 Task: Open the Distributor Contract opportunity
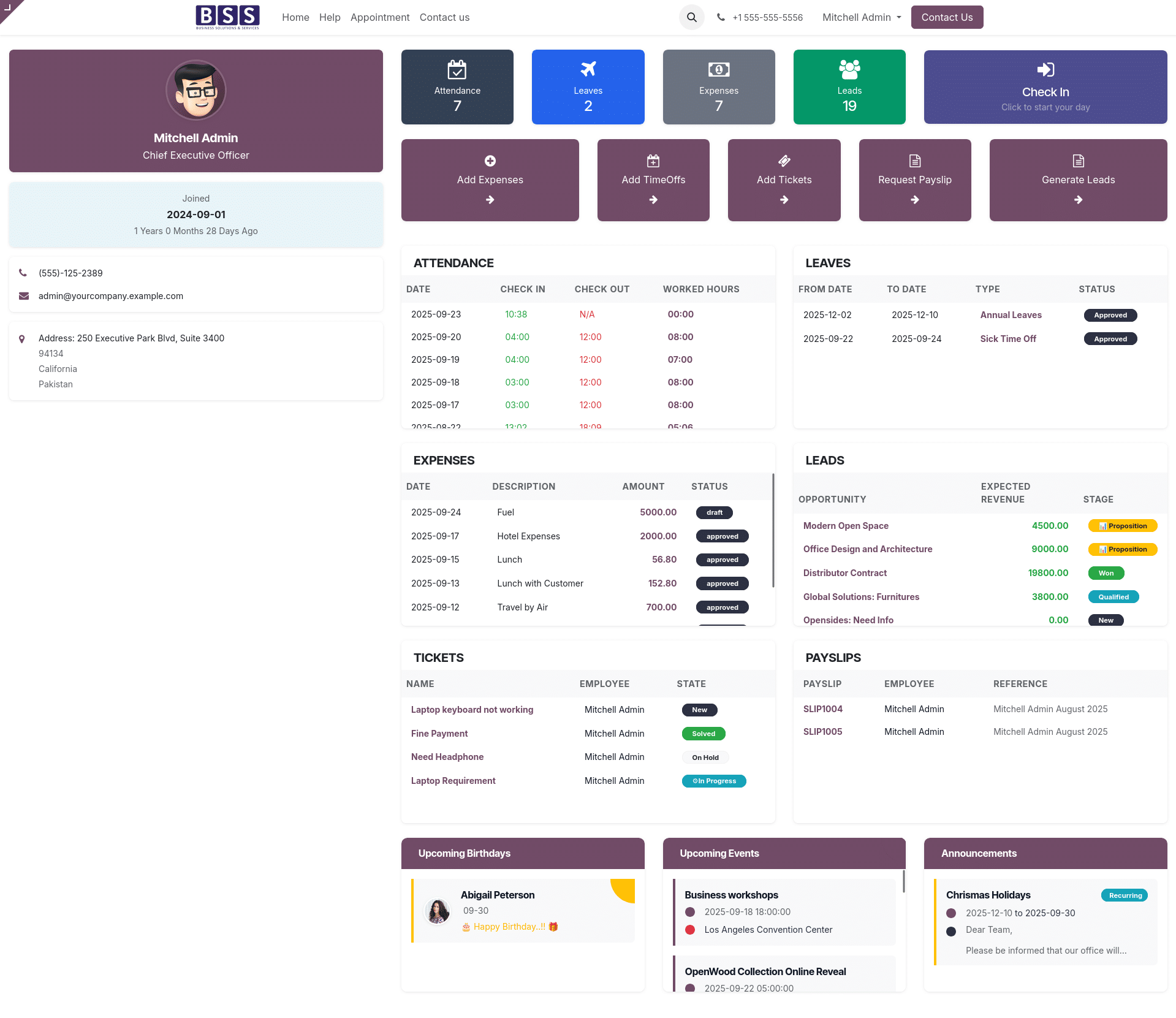click(x=844, y=573)
